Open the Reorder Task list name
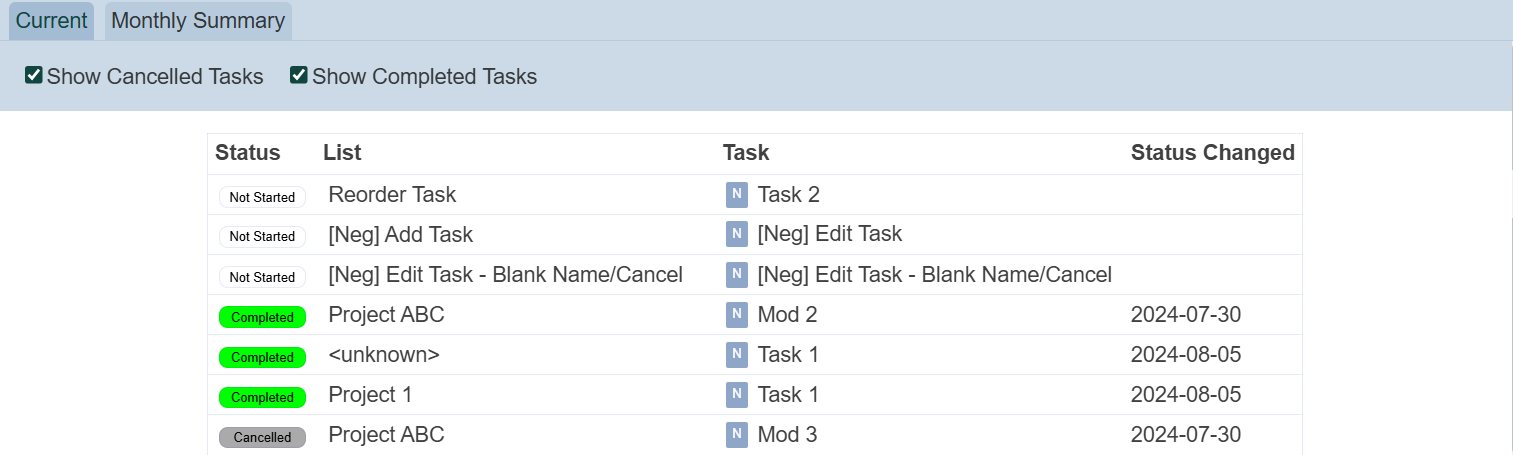The width and height of the screenshot is (1513, 455). coord(392,195)
